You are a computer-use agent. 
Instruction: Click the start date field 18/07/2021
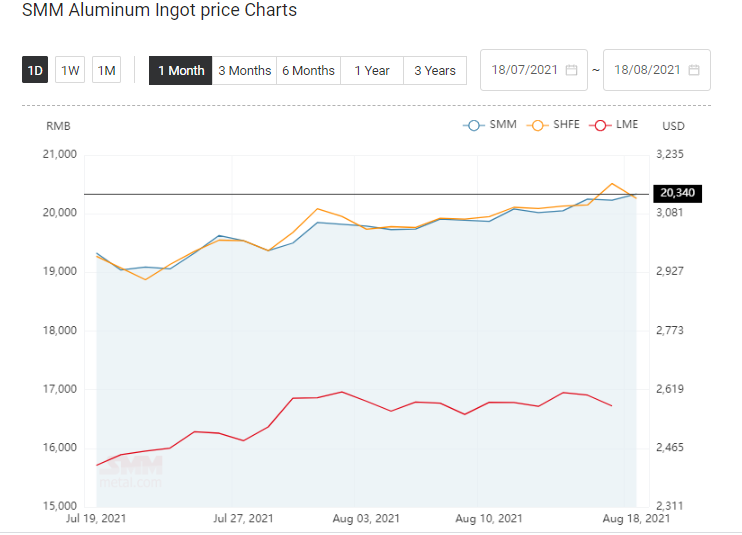point(534,70)
